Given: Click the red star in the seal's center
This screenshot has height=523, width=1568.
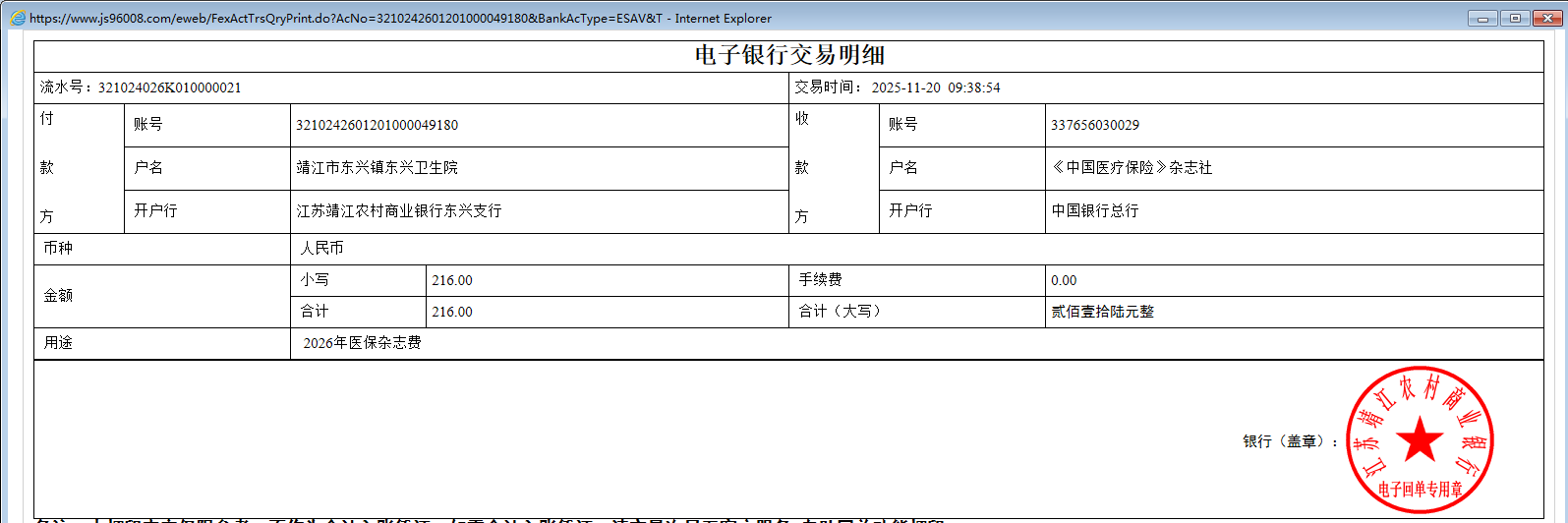Looking at the screenshot, I should [1420, 439].
